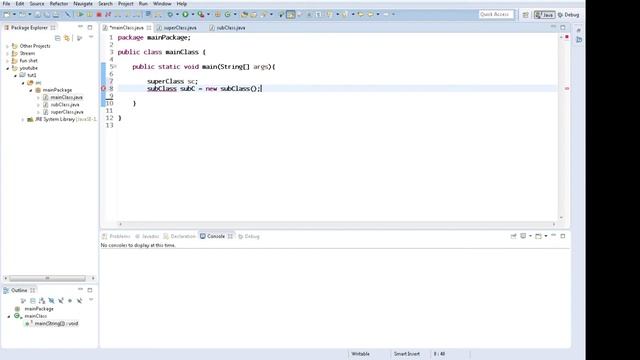Collapse the youtube project node

point(7,68)
